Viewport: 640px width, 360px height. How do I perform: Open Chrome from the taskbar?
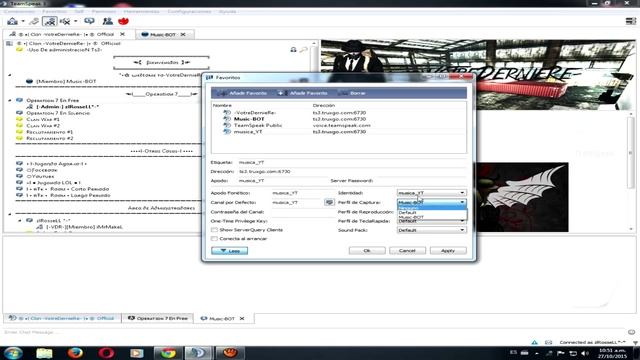(168, 353)
